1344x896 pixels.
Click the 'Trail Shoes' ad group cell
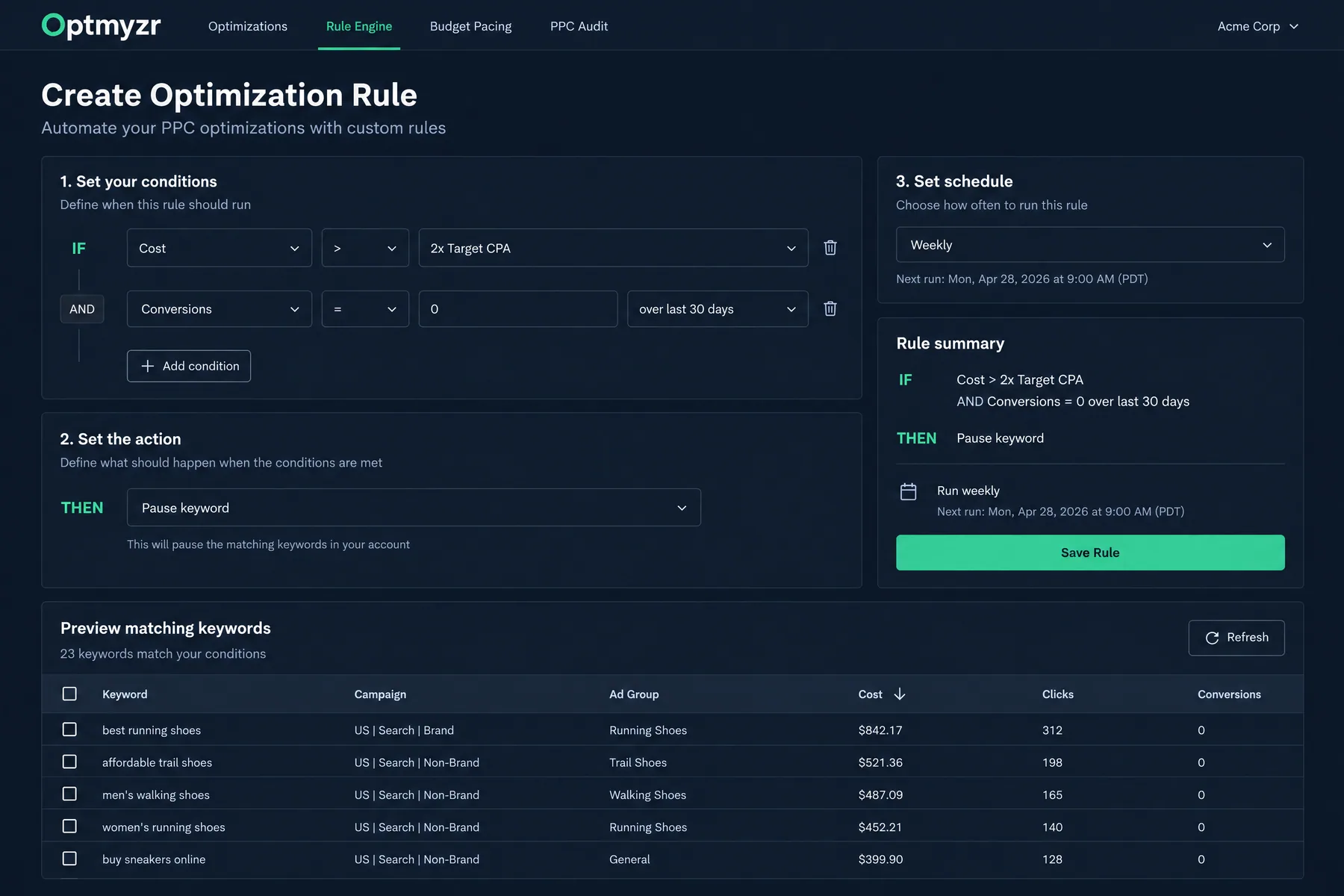point(638,762)
